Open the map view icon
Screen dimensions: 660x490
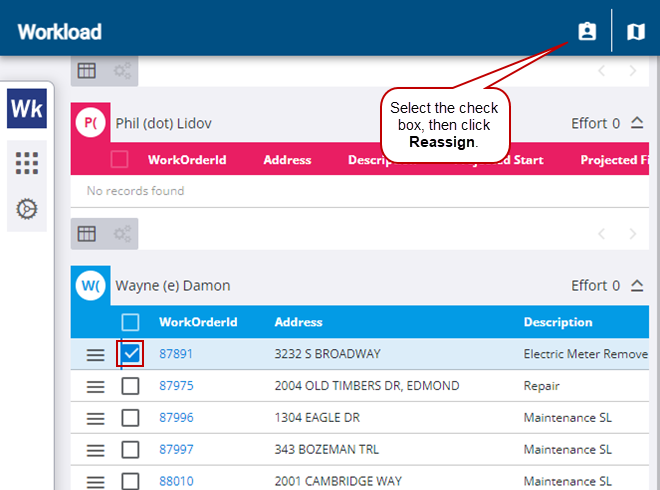pyautogui.click(x=636, y=32)
